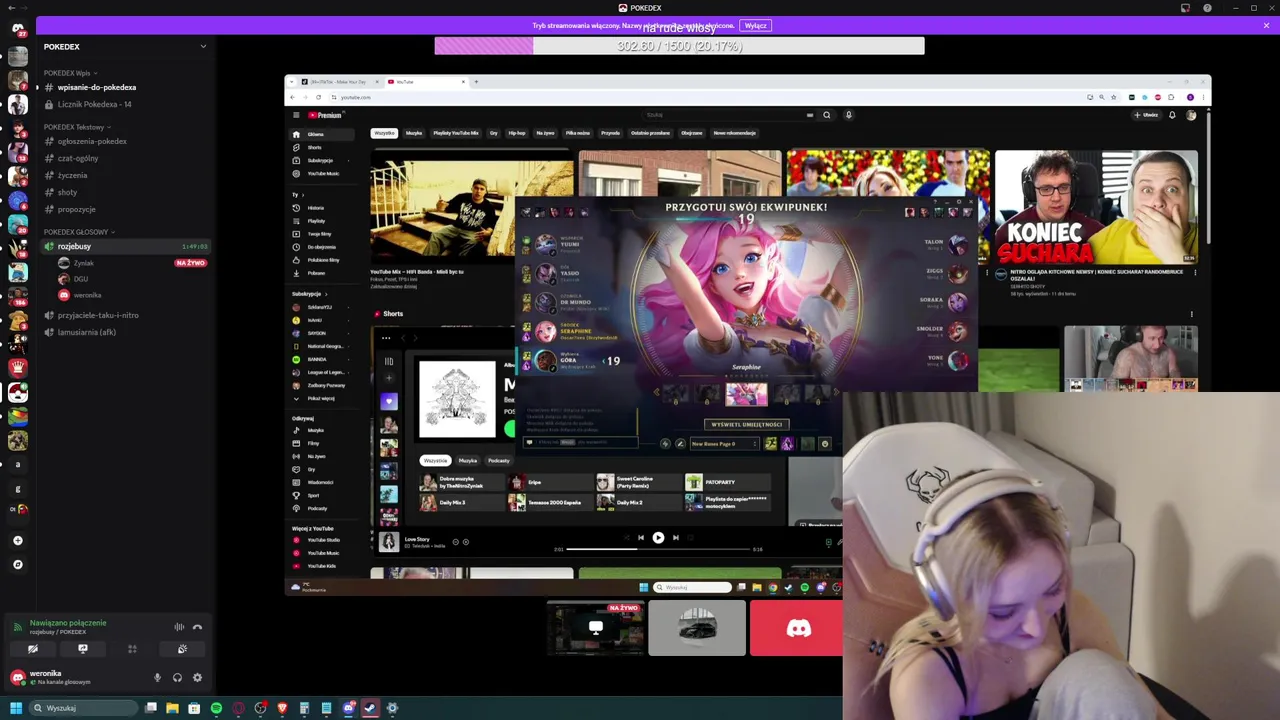
Task: Seek on Spotify playback progress bar
Action: 658,549
